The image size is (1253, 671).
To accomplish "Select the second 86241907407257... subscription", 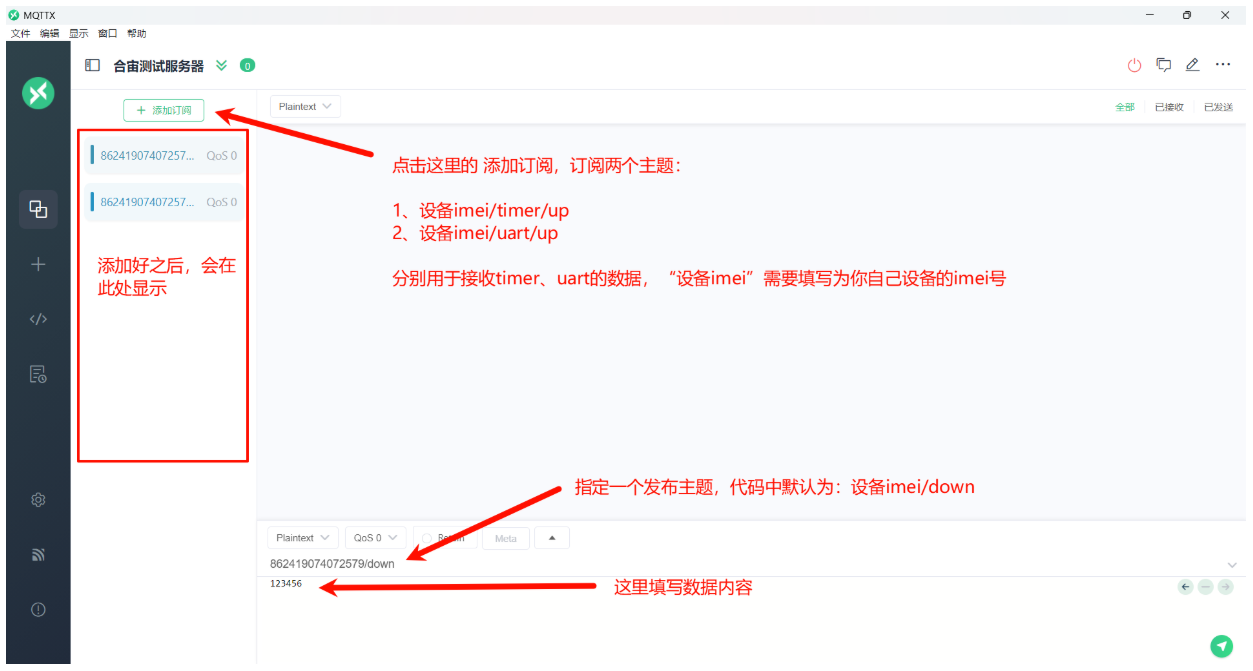I will 164,202.
